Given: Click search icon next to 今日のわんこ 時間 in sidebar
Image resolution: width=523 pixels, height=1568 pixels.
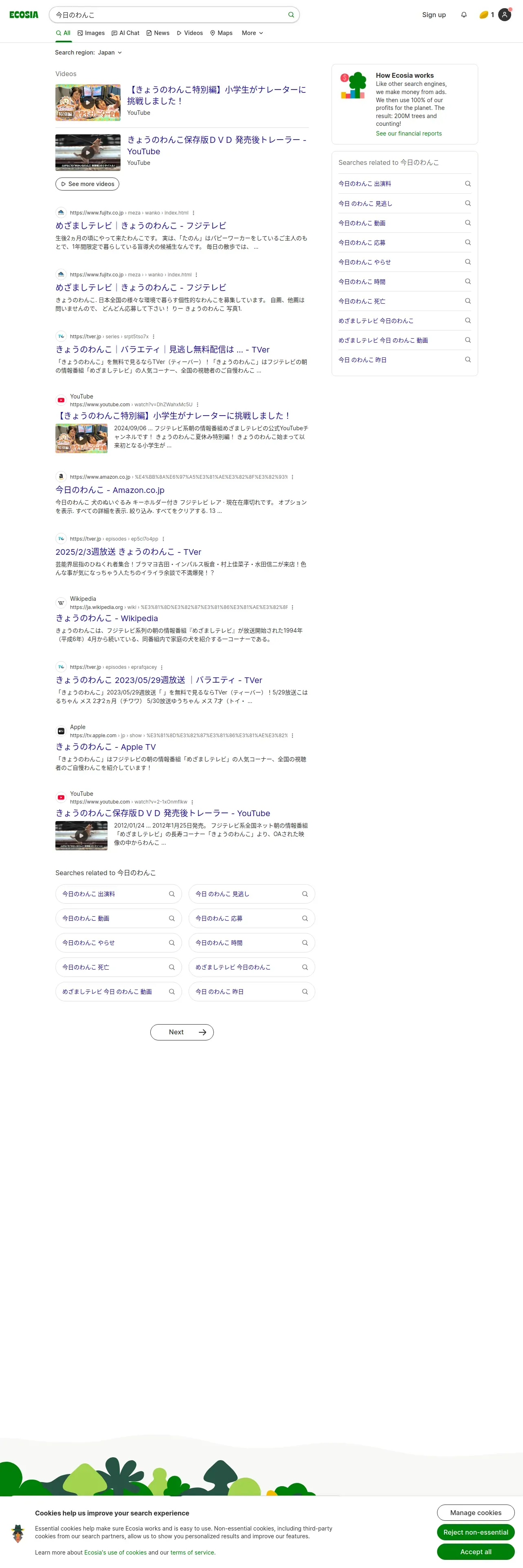Looking at the screenshot, I should [468, 281].
